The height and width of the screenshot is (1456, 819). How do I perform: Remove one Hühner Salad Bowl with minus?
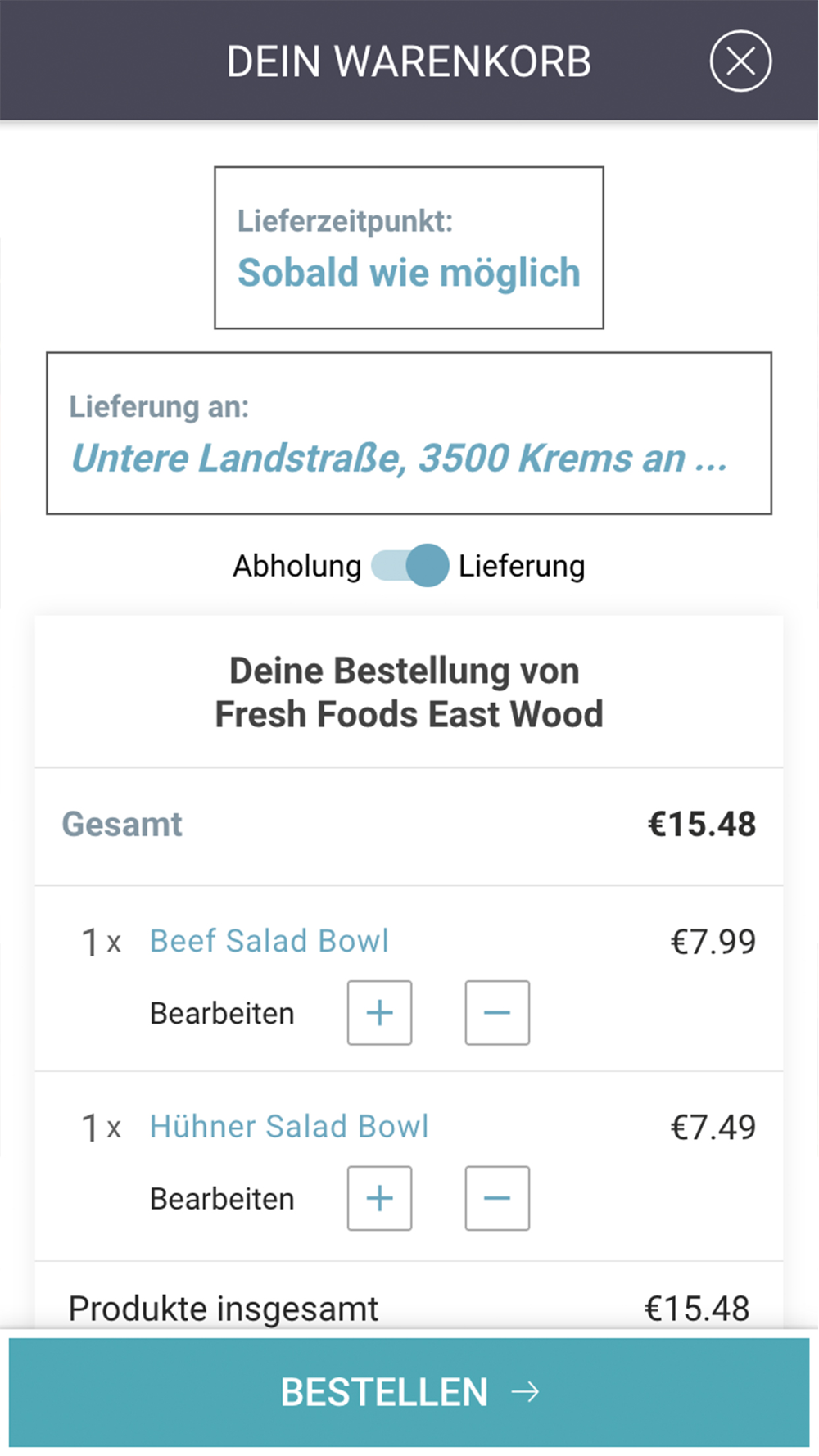[x=497, y=1199]
